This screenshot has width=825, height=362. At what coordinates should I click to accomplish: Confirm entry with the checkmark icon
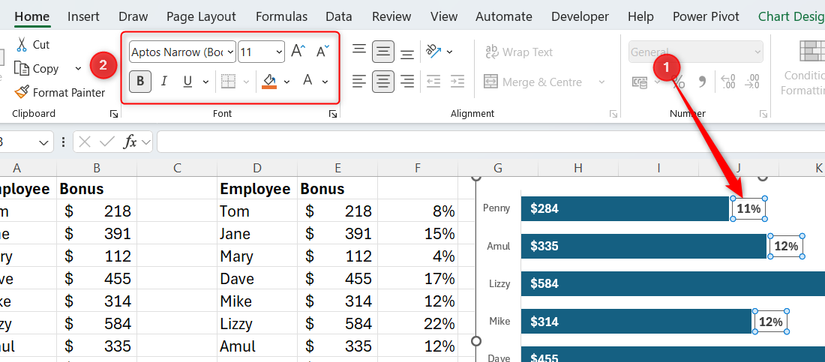107,142
